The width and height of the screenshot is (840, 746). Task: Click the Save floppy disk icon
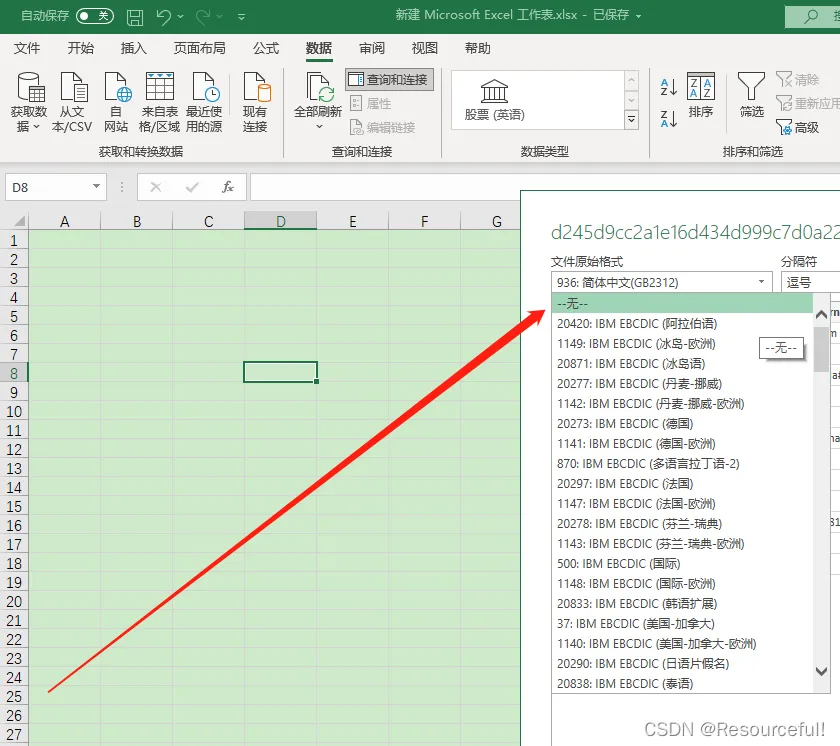(x=134, y=17)
